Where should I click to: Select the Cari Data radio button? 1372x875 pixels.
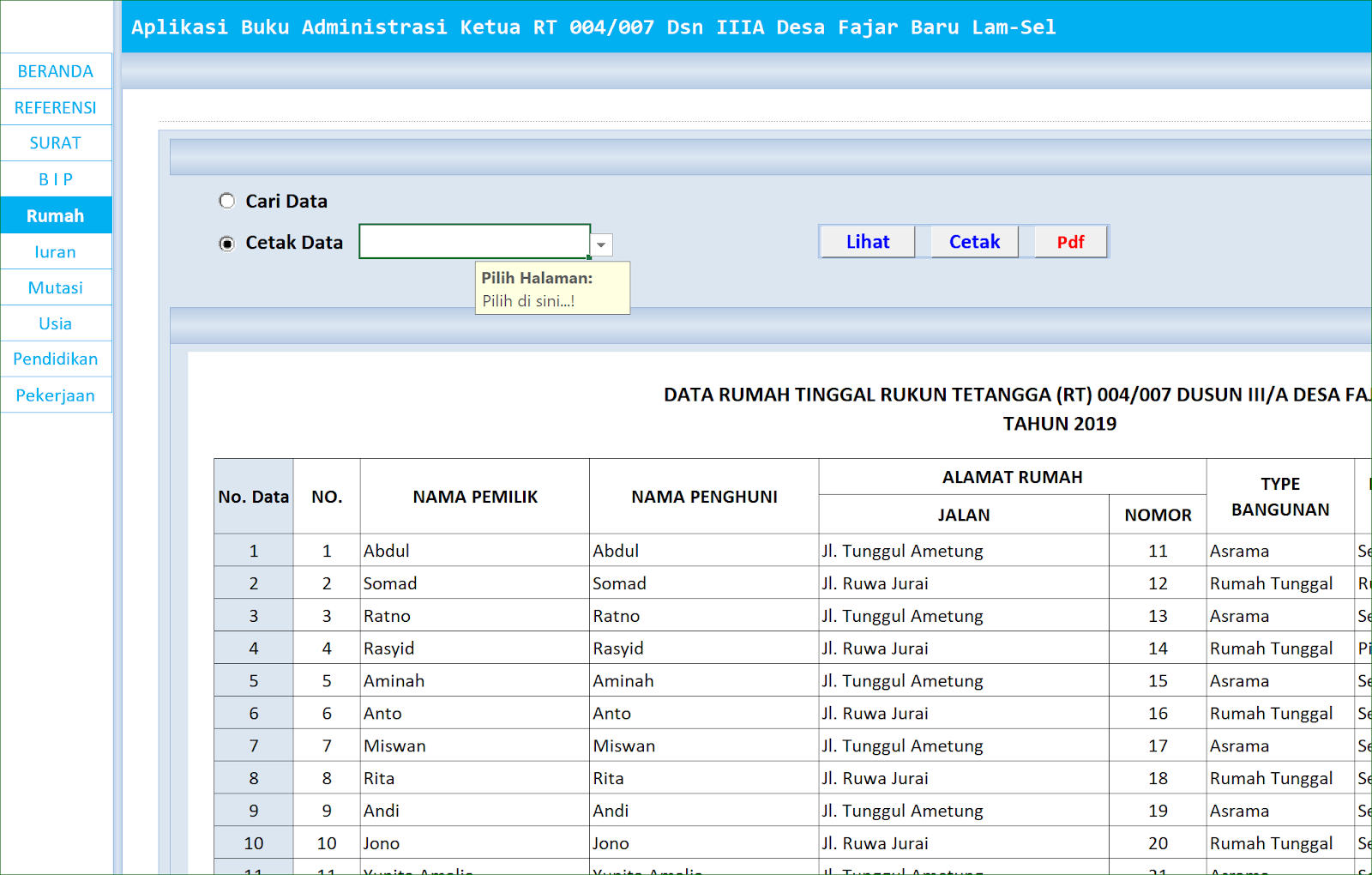tap(226, 201)
